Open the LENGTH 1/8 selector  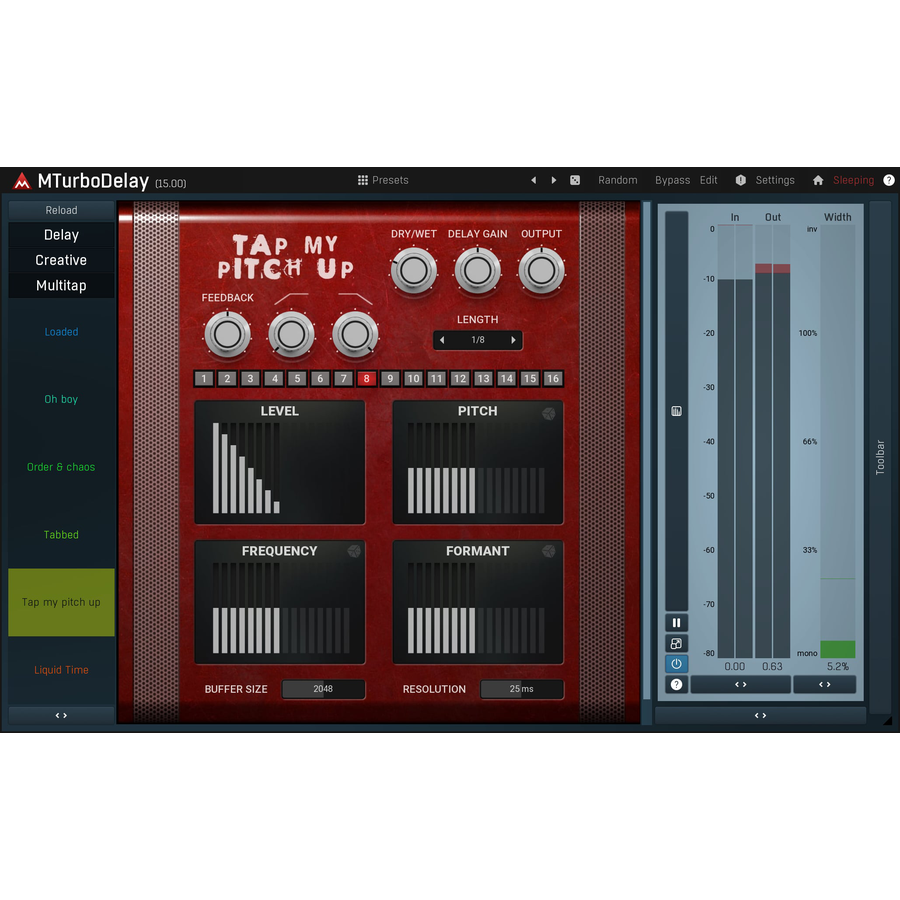click(x=478, y=340)
